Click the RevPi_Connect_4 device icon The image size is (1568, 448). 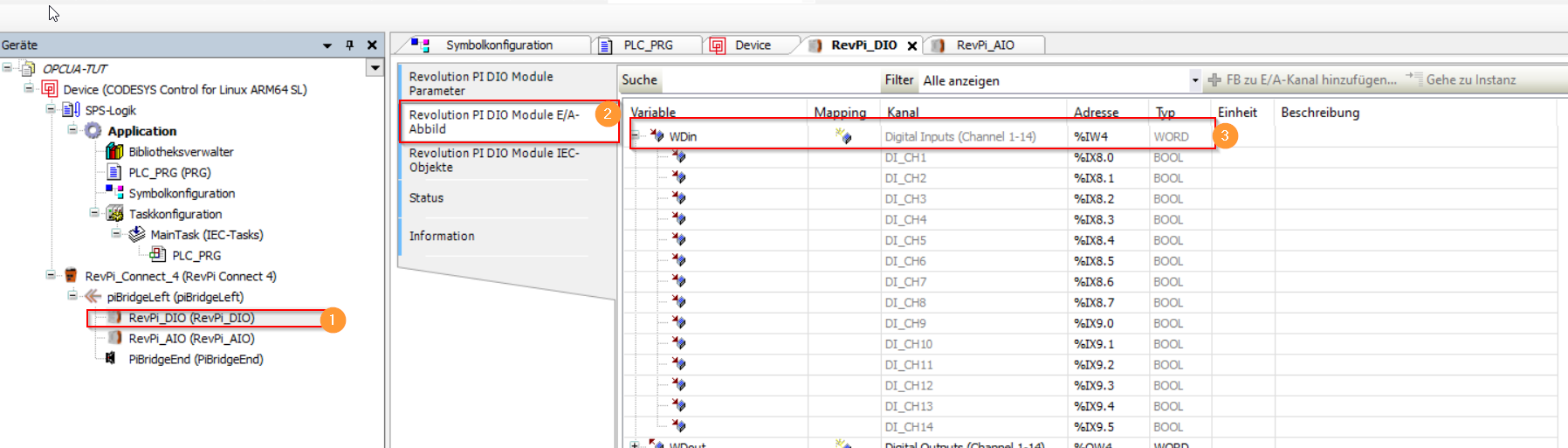pyautogui.click(x=72, y=276)
